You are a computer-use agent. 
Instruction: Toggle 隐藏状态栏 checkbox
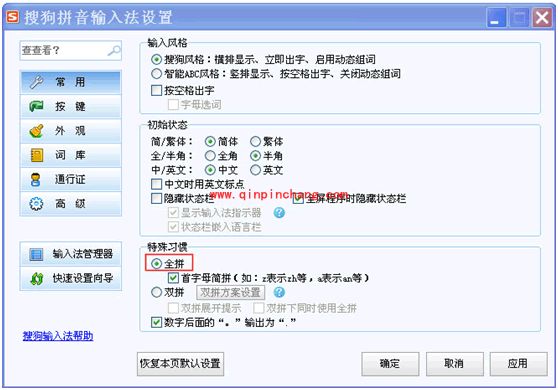click(157, 198)
